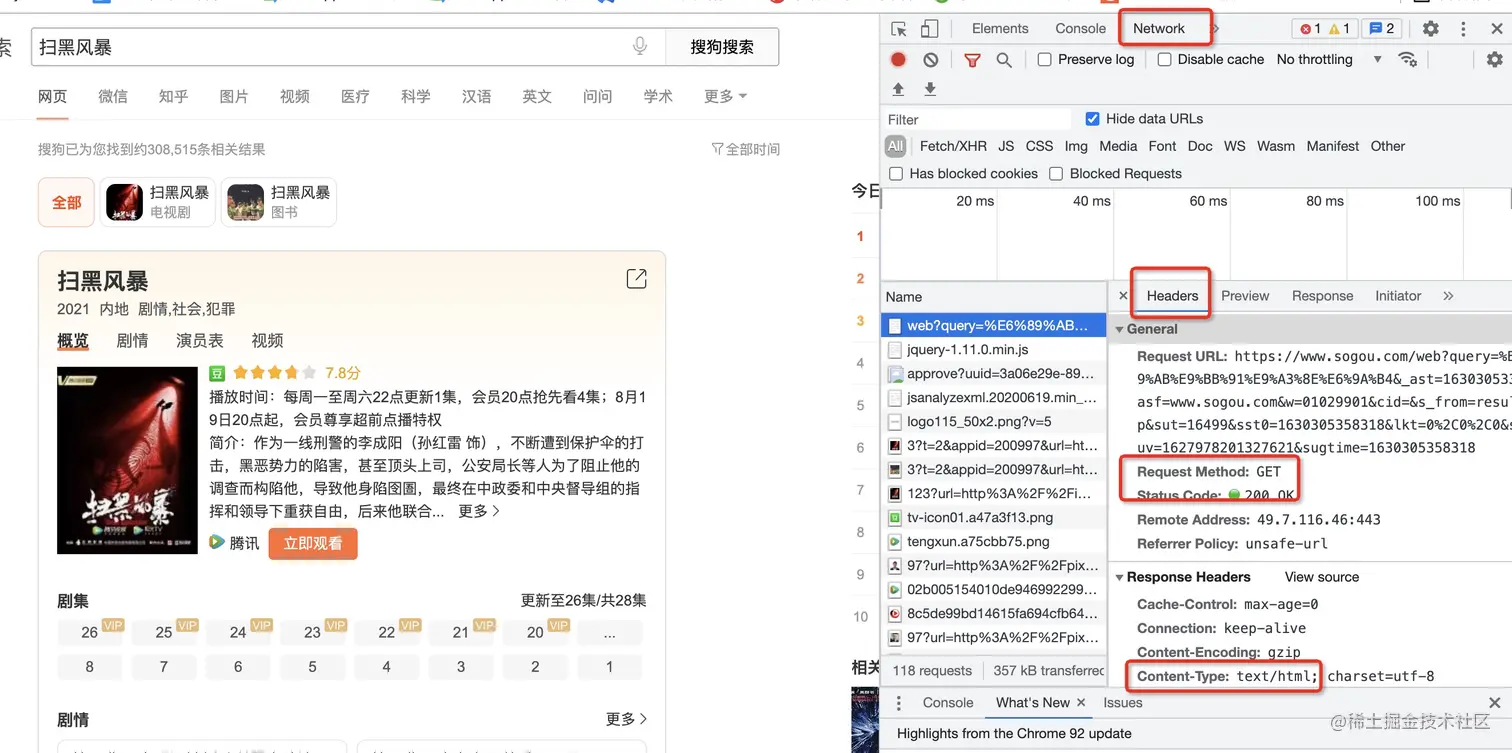Viewport: 1512px width, 753px height.
Task: Click the Filter input field
Action: (x=978, y=119)
